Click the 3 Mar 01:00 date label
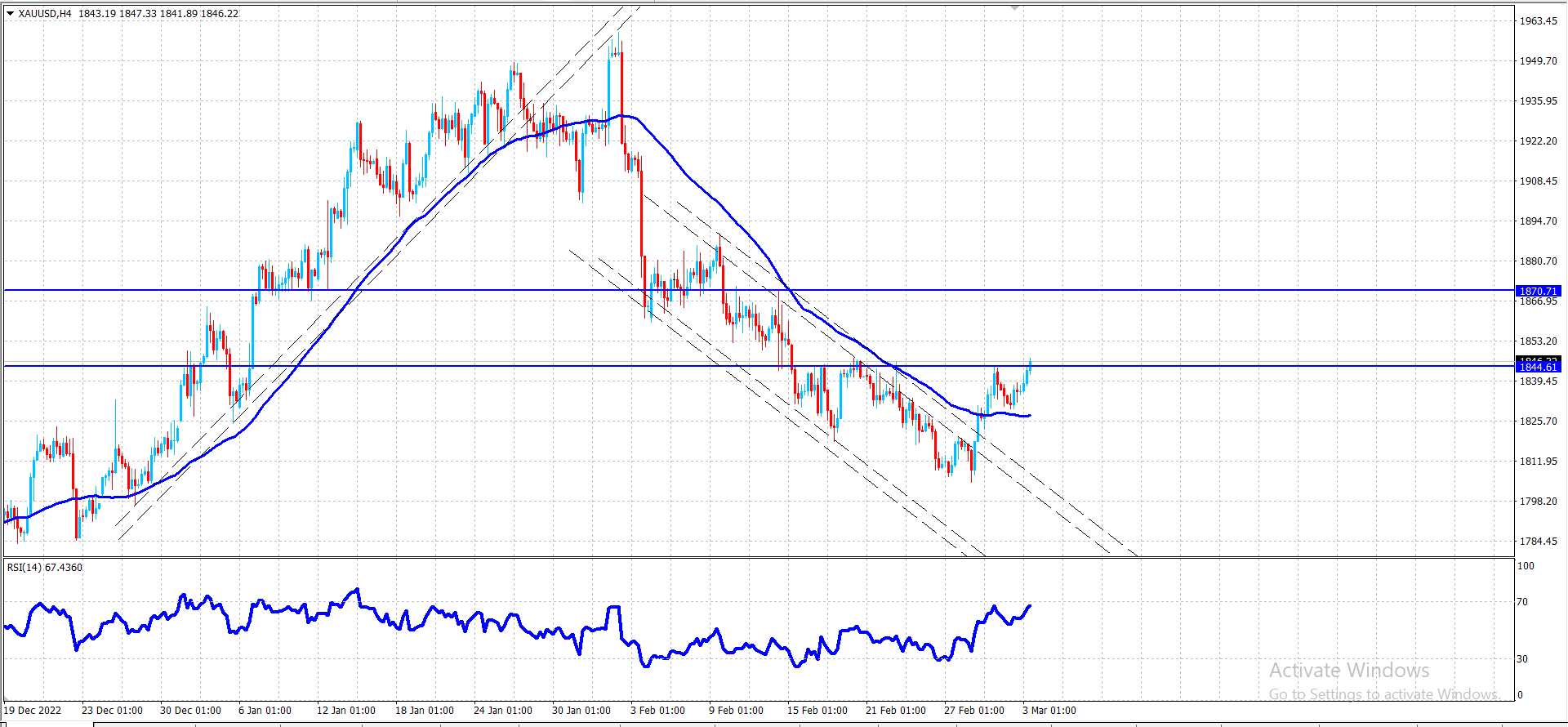 point(1049,710)
